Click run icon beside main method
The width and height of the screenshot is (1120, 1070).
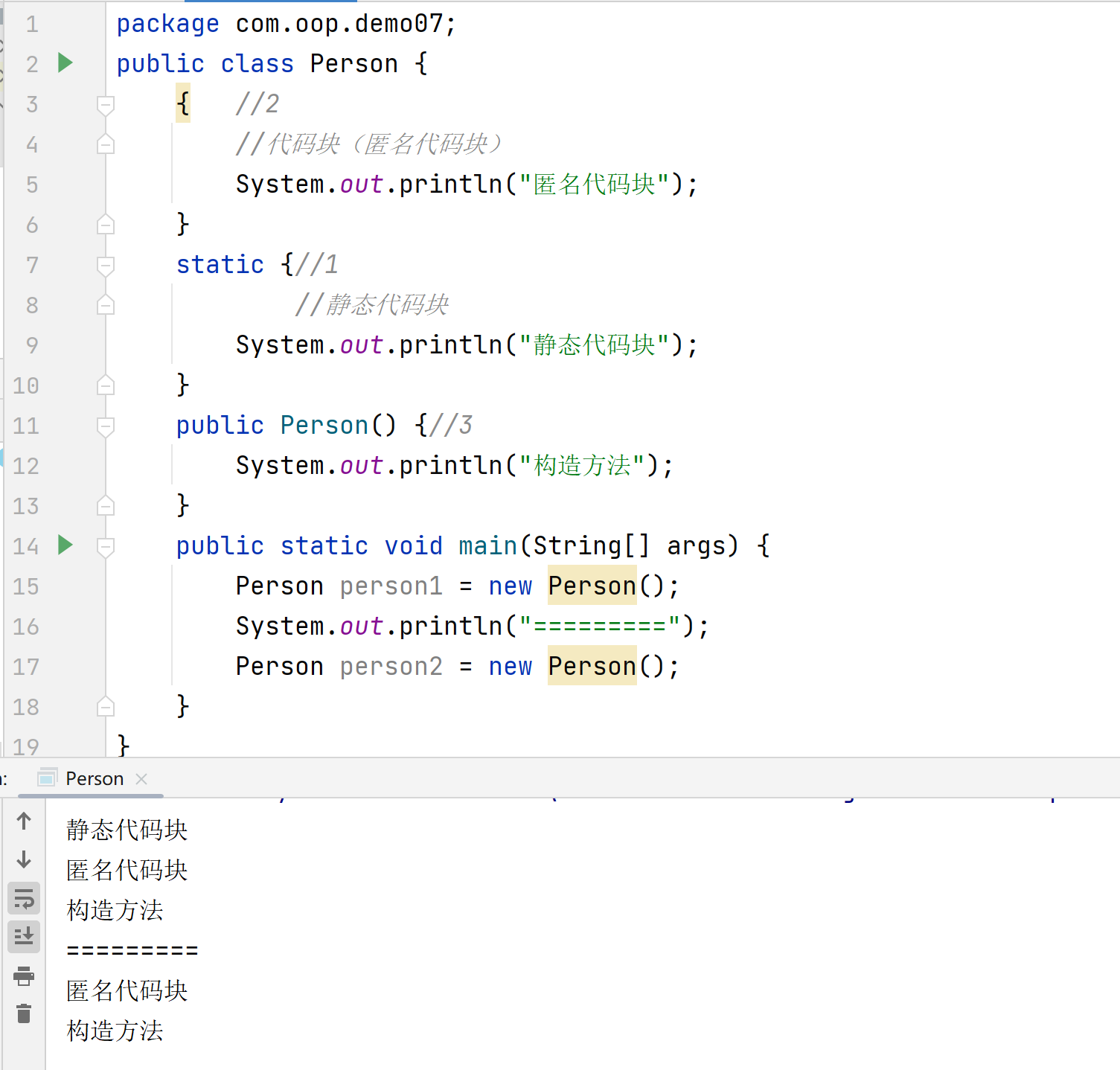click(65, 545)
